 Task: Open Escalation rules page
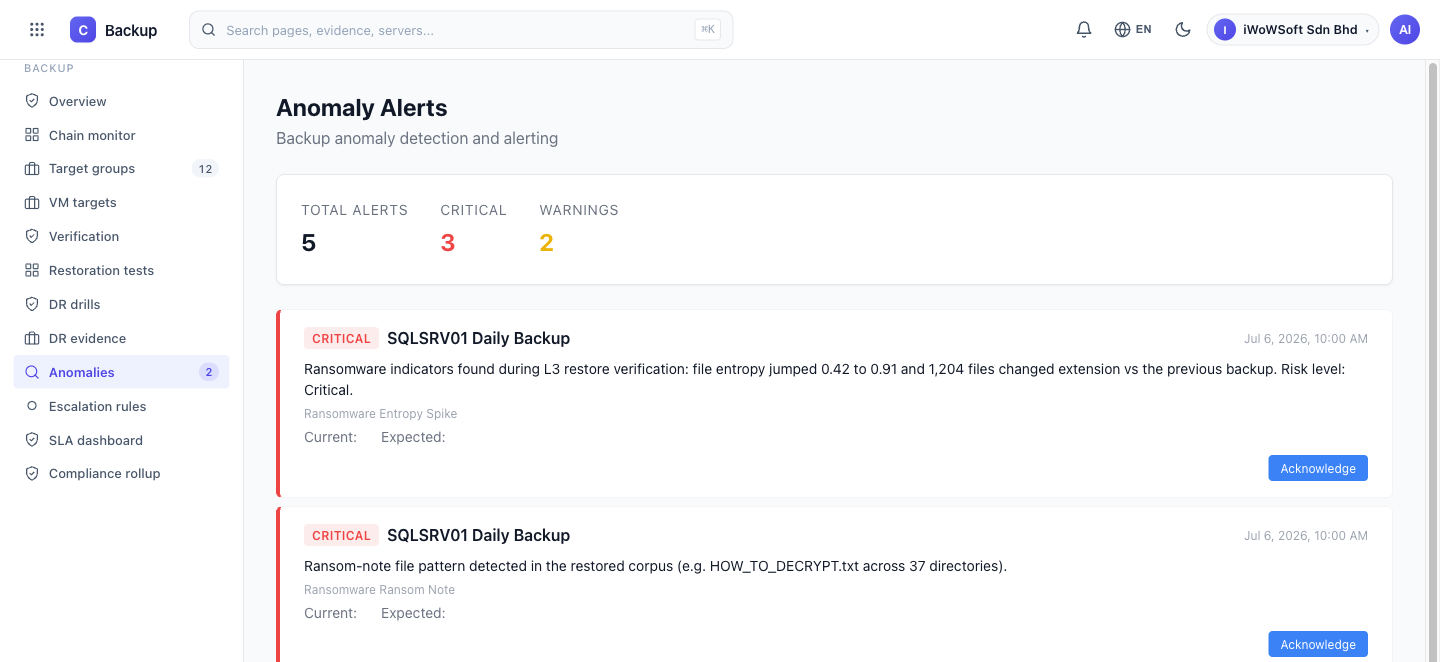tap(121, 407)
